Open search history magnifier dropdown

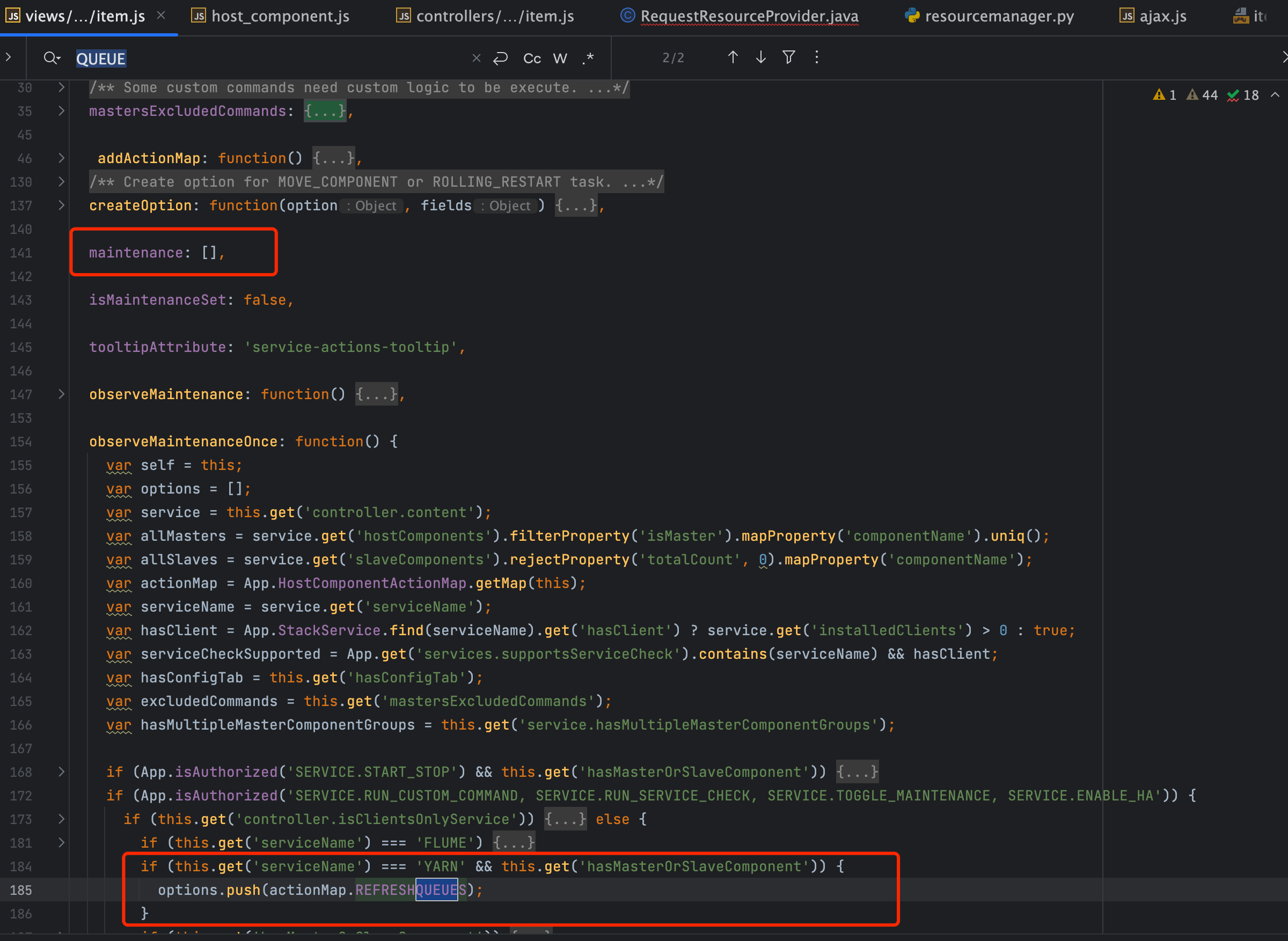tap(52, 58)
